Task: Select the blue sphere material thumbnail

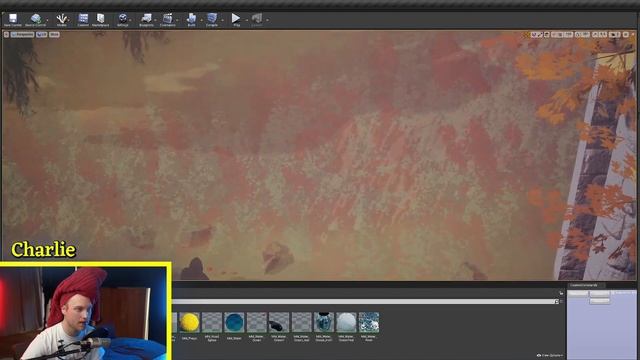Action: tap(234, 322)
